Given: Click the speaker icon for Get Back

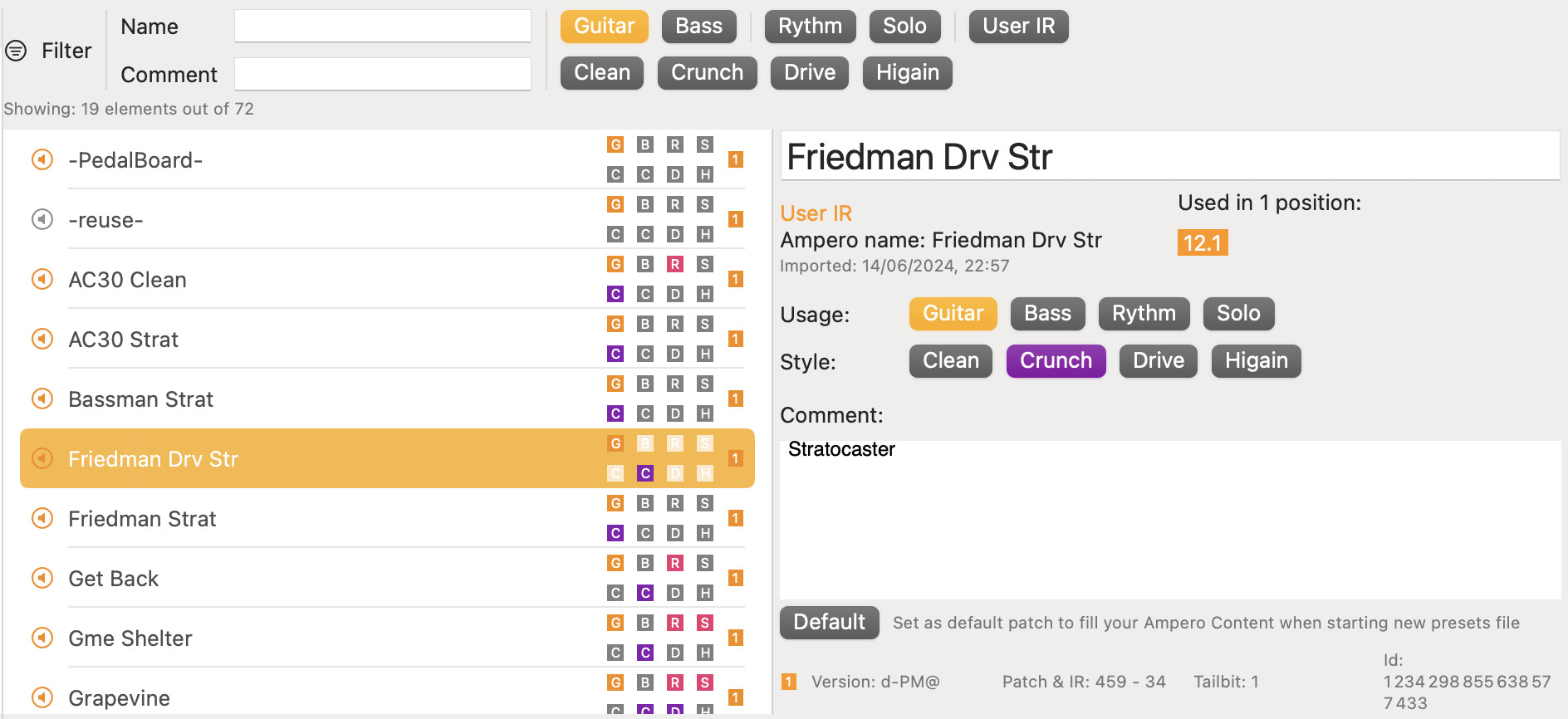Looking at the screenshot, I should click(42, 578).
